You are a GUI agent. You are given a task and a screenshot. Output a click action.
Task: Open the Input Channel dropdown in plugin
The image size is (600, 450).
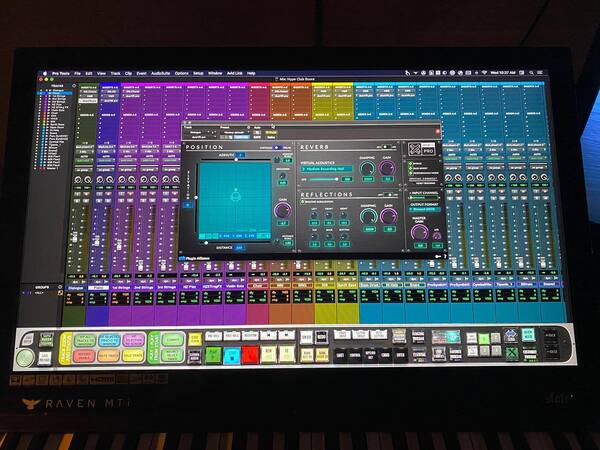tap(424, 197)
